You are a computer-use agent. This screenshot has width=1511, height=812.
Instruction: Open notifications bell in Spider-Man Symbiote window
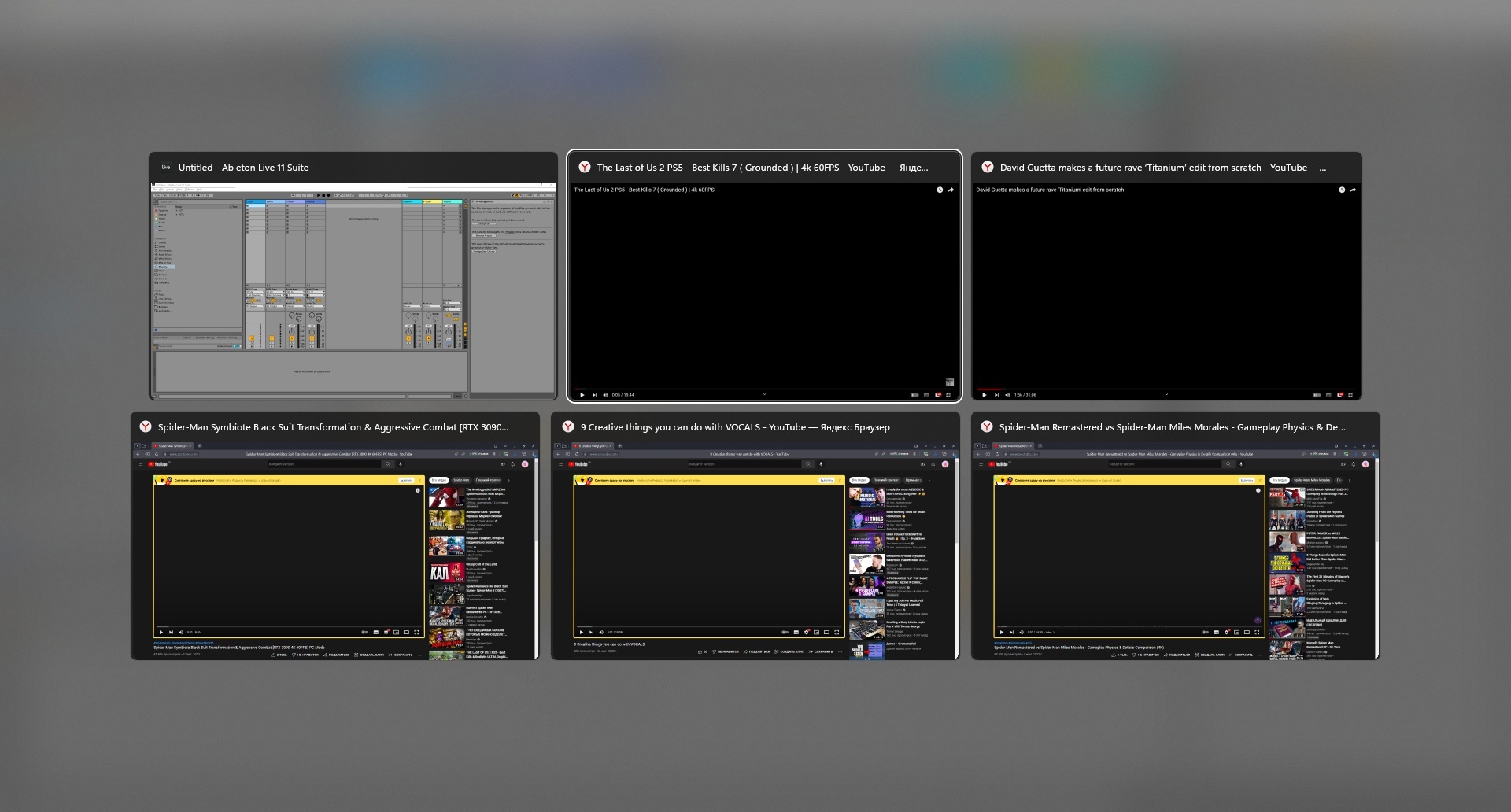click(513, 464)
